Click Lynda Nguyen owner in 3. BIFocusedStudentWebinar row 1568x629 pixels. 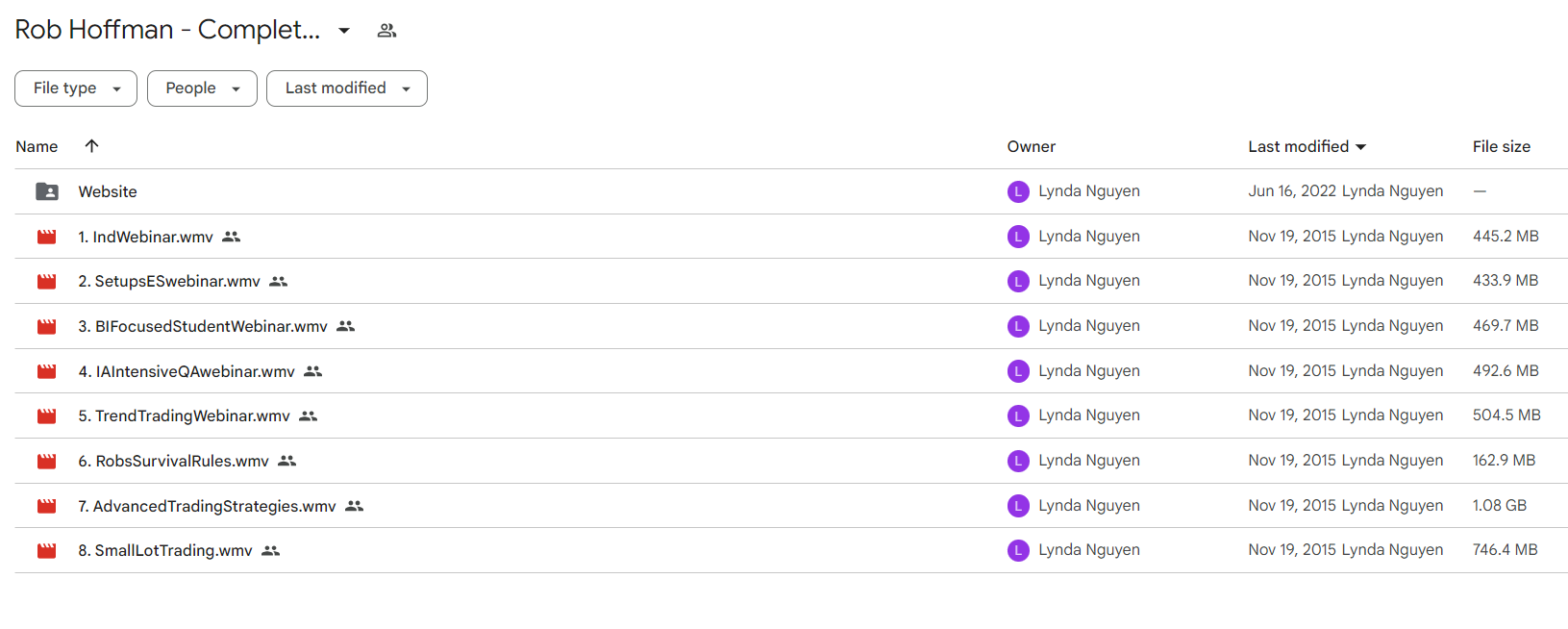[x=1089, y=326]
